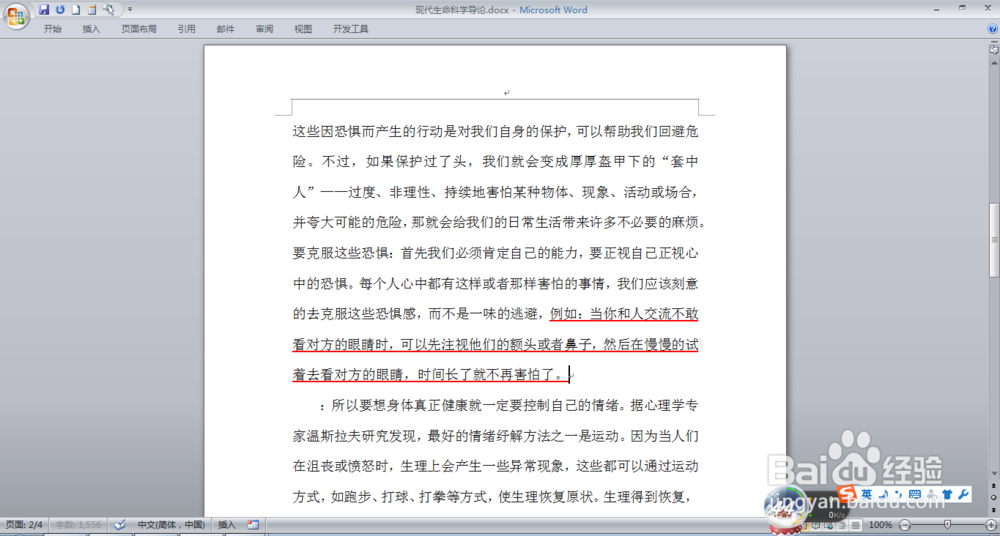Click Sogou input method S logo
Viewport: 1000px width, 536px height.
click(847, 493)
